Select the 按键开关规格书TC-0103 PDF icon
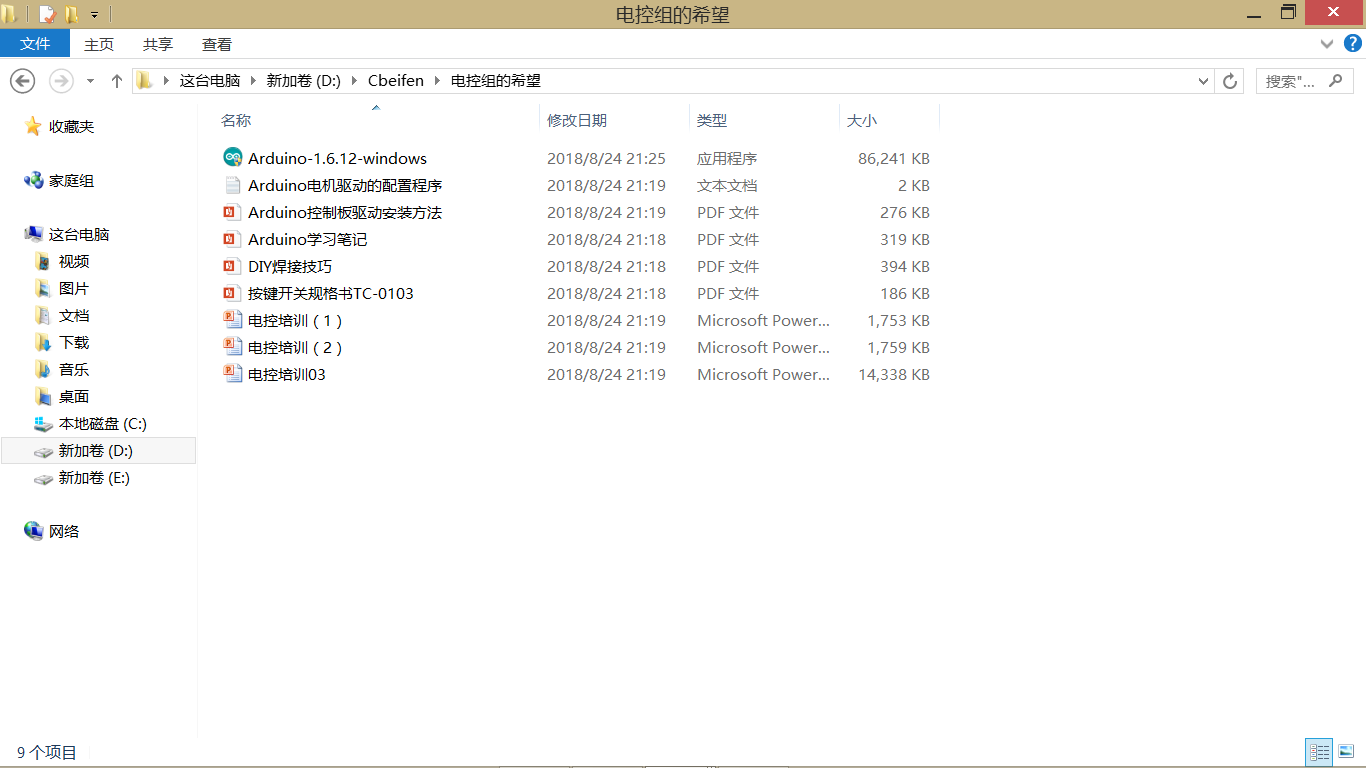1366x768 pixels. tap(233, 293)
